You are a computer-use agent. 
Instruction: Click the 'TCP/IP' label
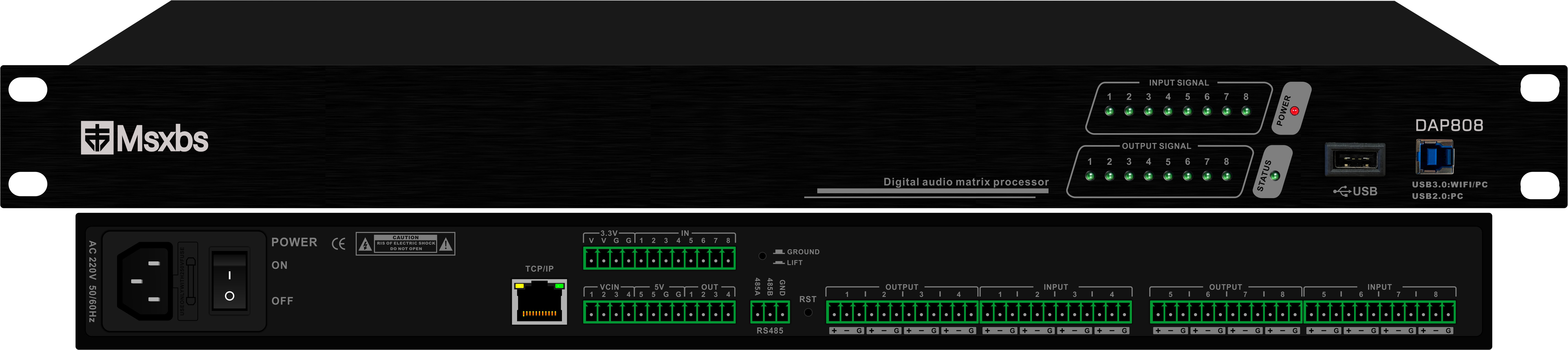click(539, 269)
